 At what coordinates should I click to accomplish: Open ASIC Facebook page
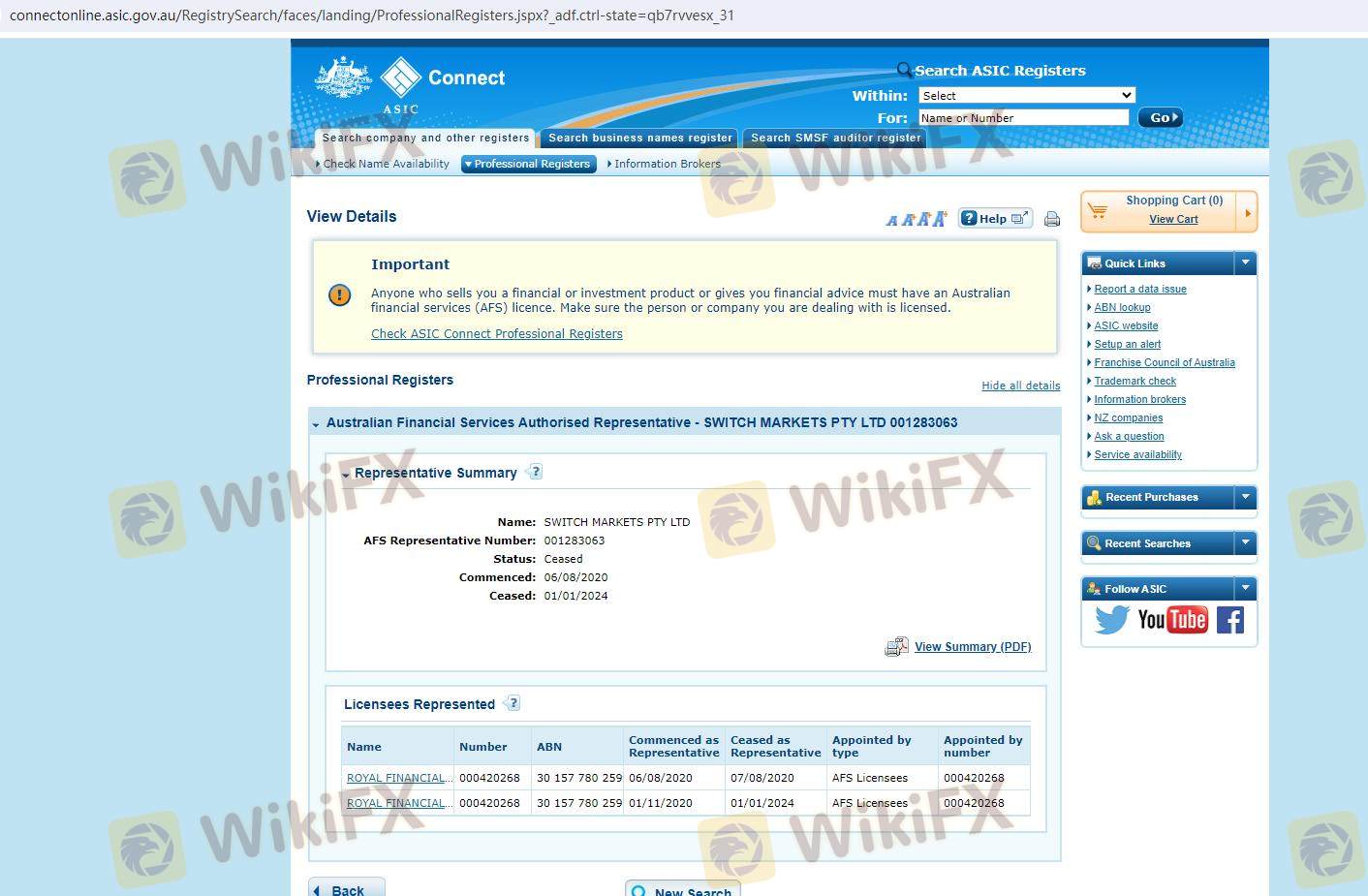pos(1230,620)
